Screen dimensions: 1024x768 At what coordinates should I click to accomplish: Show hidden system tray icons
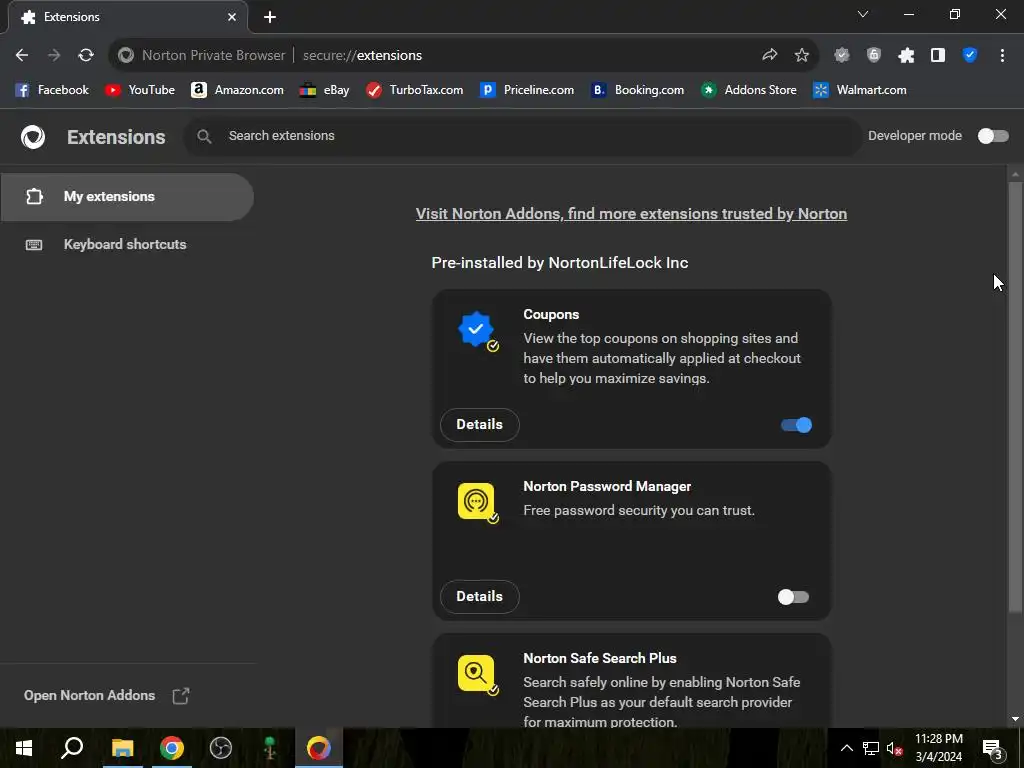click(x=846, y=748)
